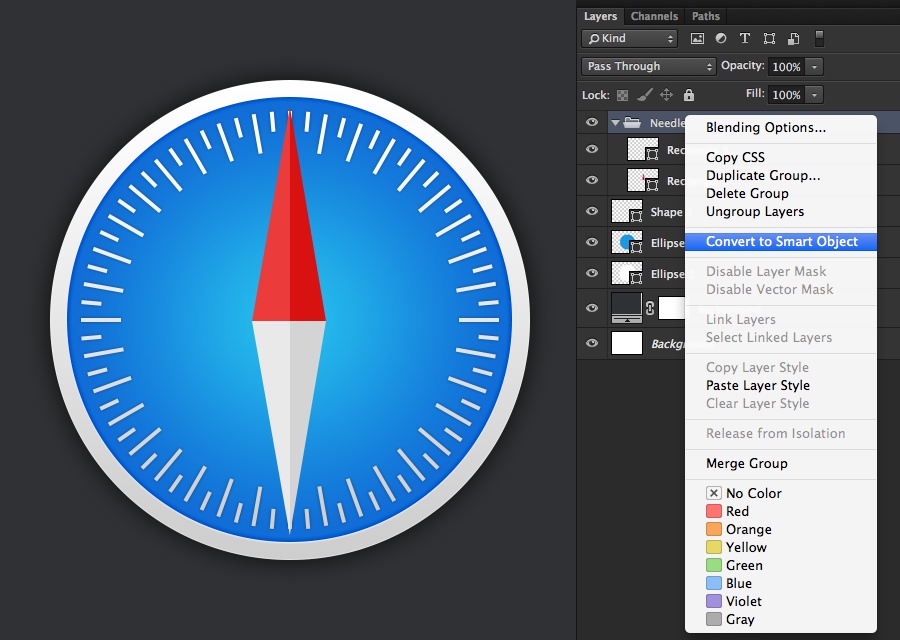
Task: Click first Rectangle layer thumbnail
Action: point(643,149)
